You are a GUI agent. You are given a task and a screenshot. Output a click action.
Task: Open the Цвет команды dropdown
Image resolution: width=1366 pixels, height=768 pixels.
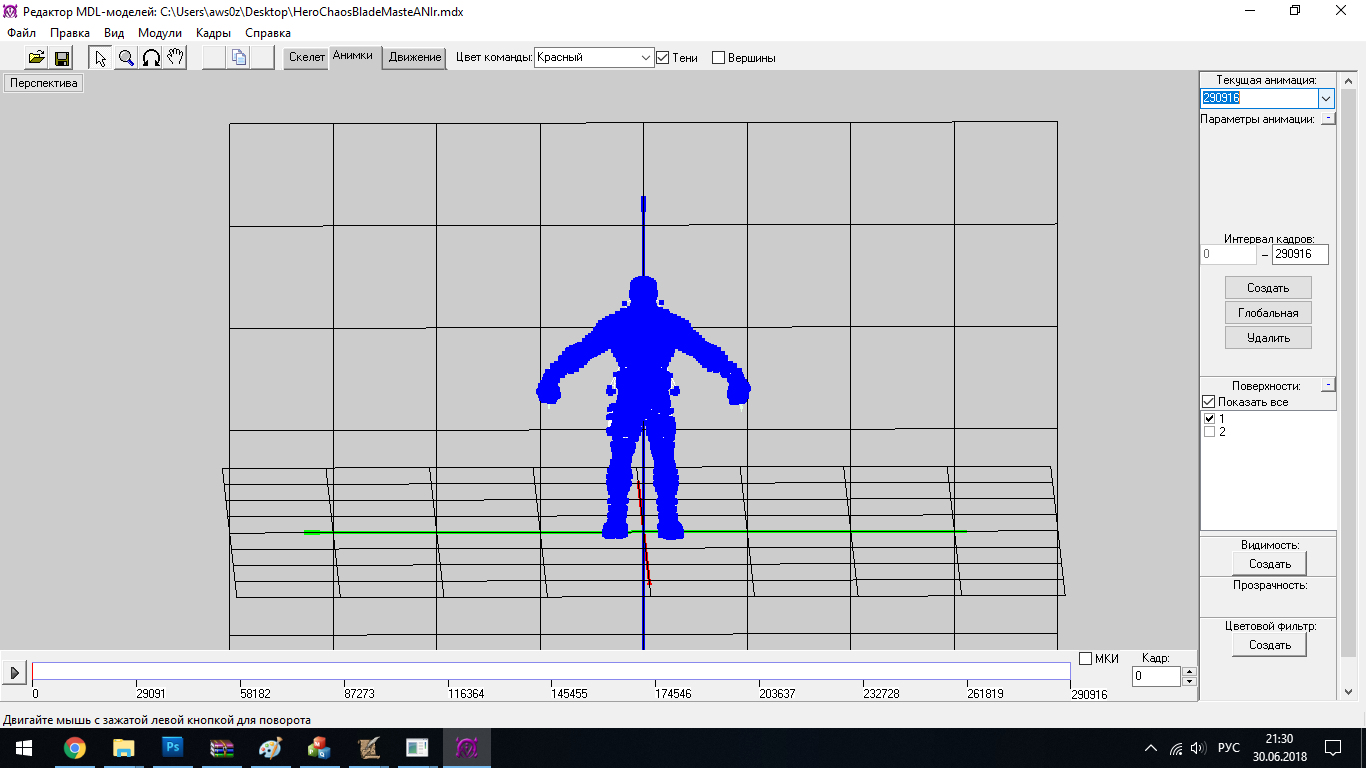click(645, 58)
